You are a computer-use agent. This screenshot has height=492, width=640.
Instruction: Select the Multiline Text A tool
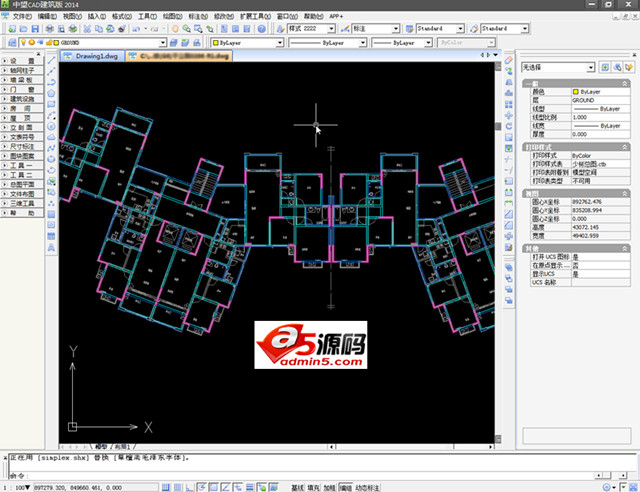pyautogui.click(x=51, y=247)
